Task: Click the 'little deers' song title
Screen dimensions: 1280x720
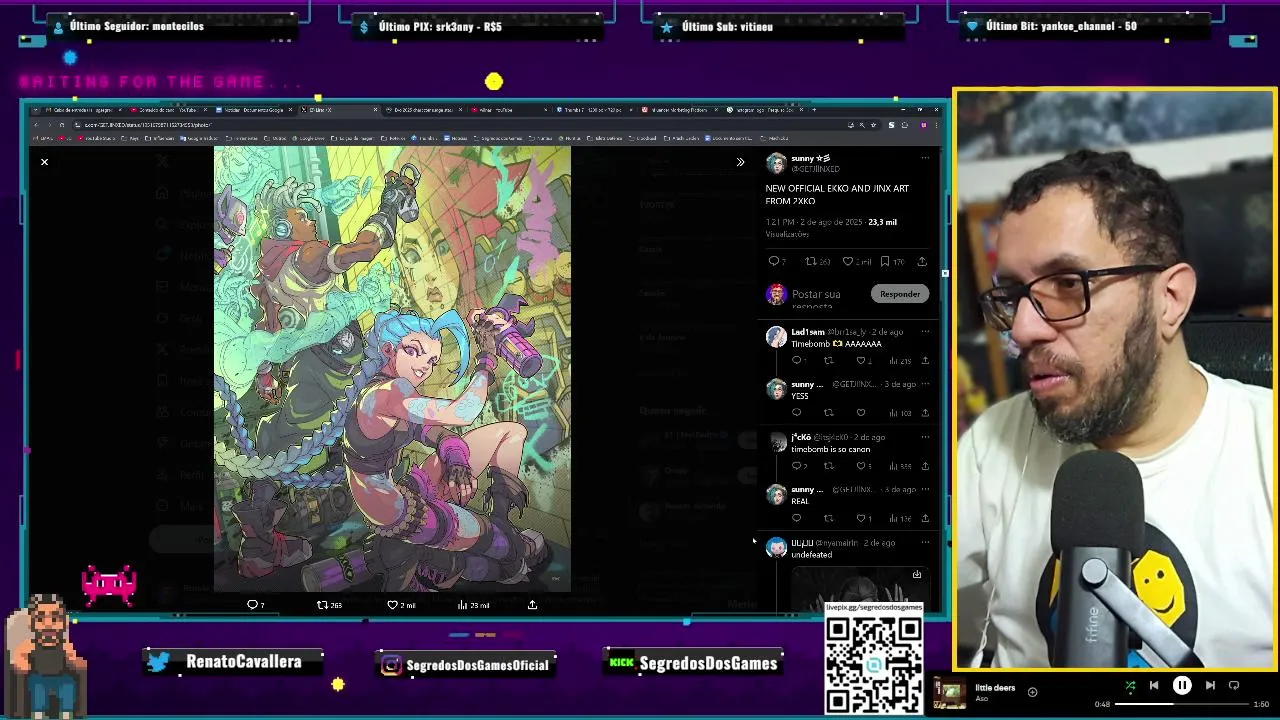Action: (x=995, y=688)
